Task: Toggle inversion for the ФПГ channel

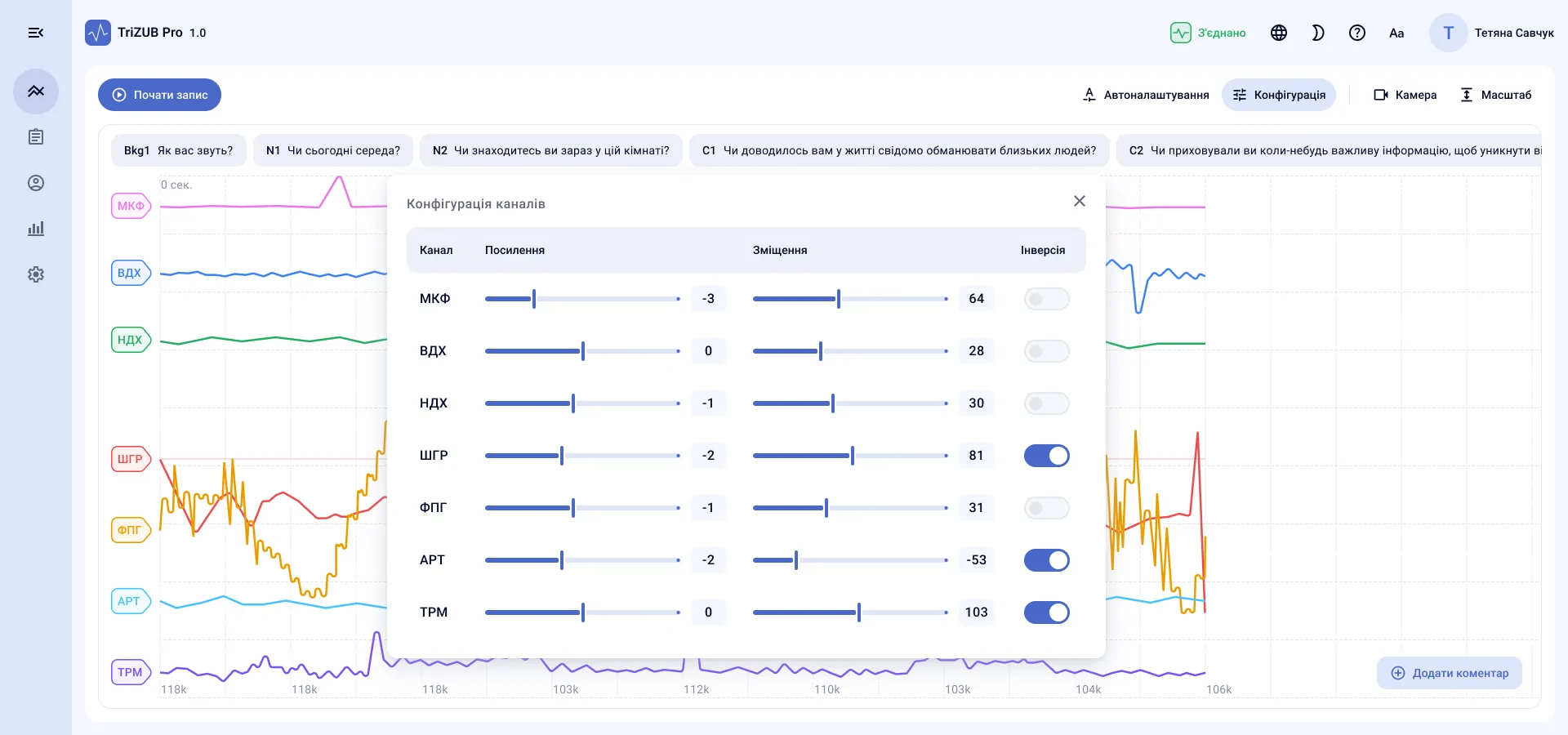Action: 1047,508
